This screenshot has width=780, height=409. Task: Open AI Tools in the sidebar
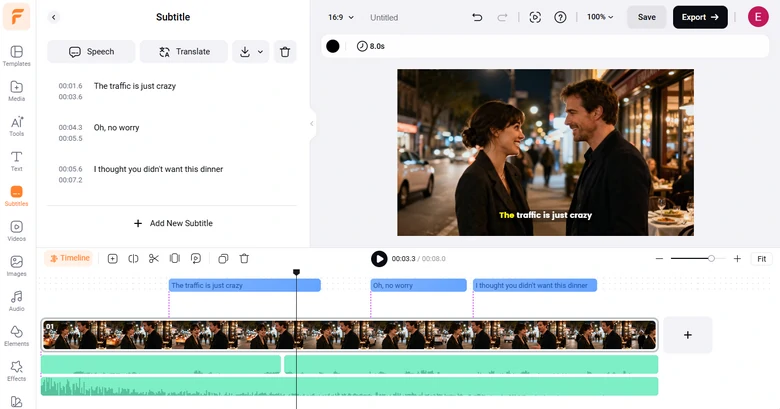(x=16, y=126)
